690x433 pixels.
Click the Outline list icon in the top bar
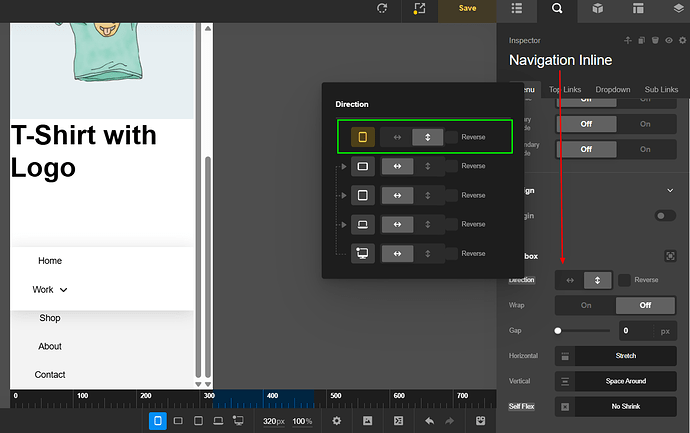coord(516,9)
